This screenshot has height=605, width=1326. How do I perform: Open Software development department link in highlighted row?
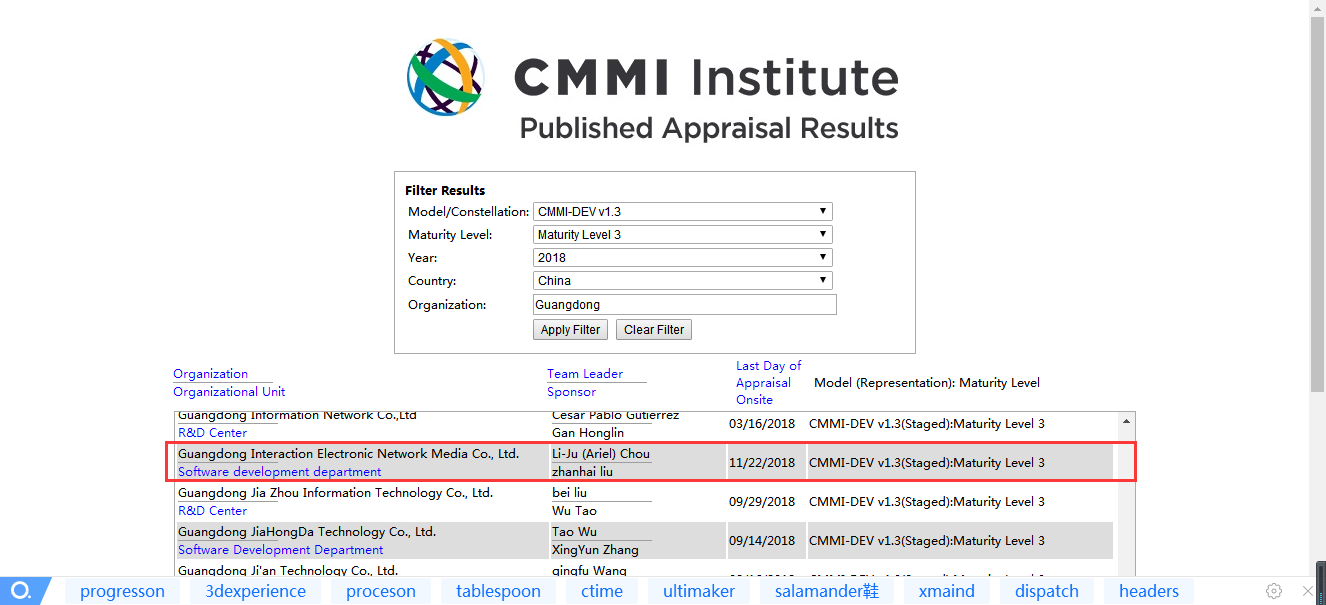[279, 472]
